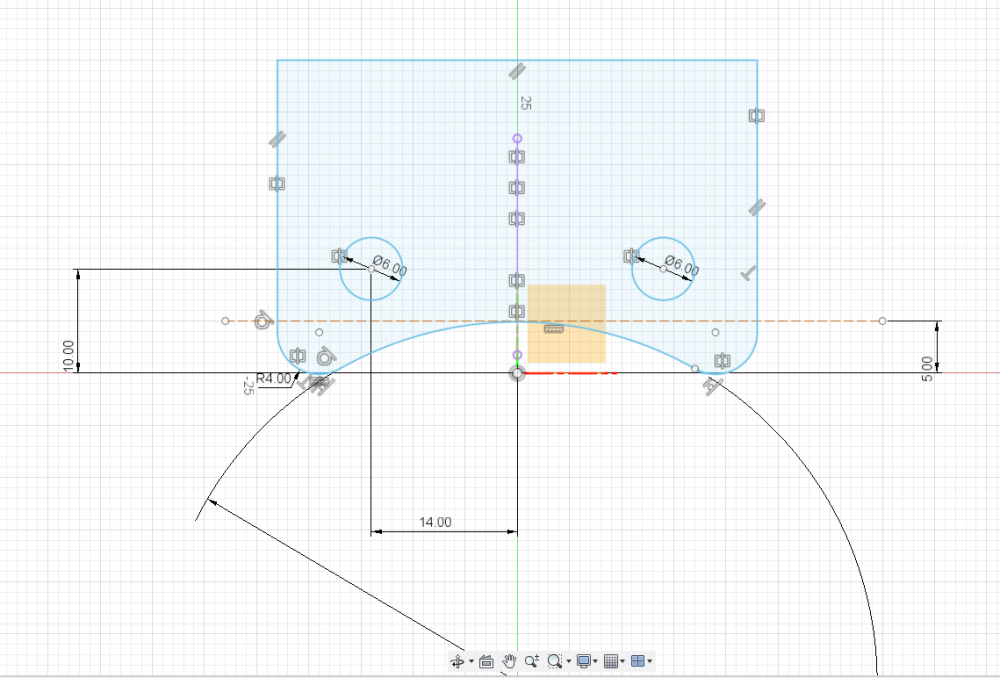Expand the Display Settings dropdown arrow
This screenshot has height=678, width=1000.
[595, 661]
